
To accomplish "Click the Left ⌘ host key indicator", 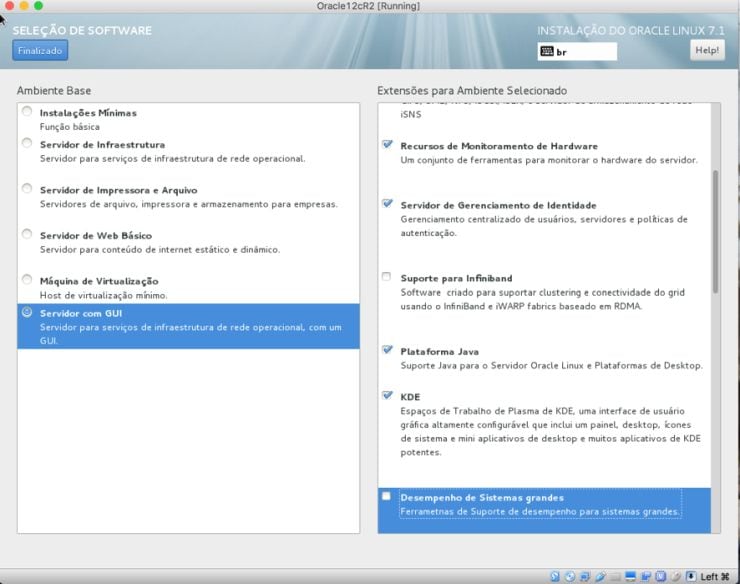I will coord(715,576).
